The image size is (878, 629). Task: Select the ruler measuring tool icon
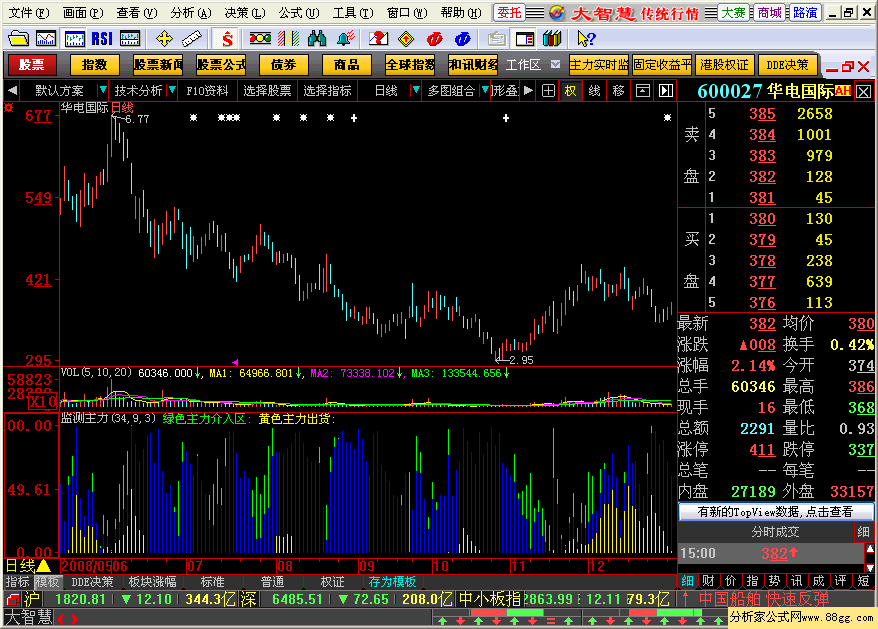[192, 39]
